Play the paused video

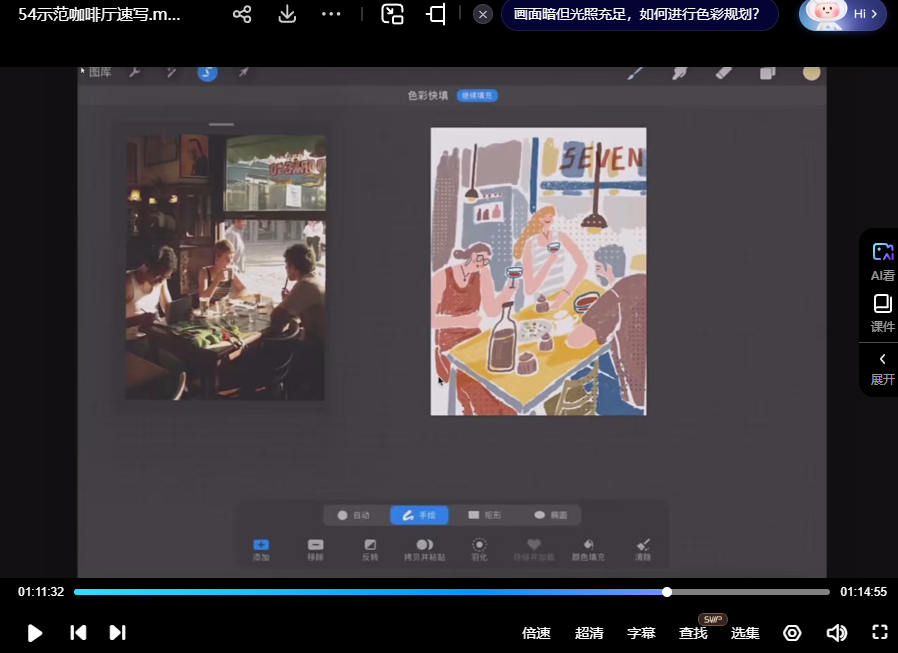[x=35, y=633]
